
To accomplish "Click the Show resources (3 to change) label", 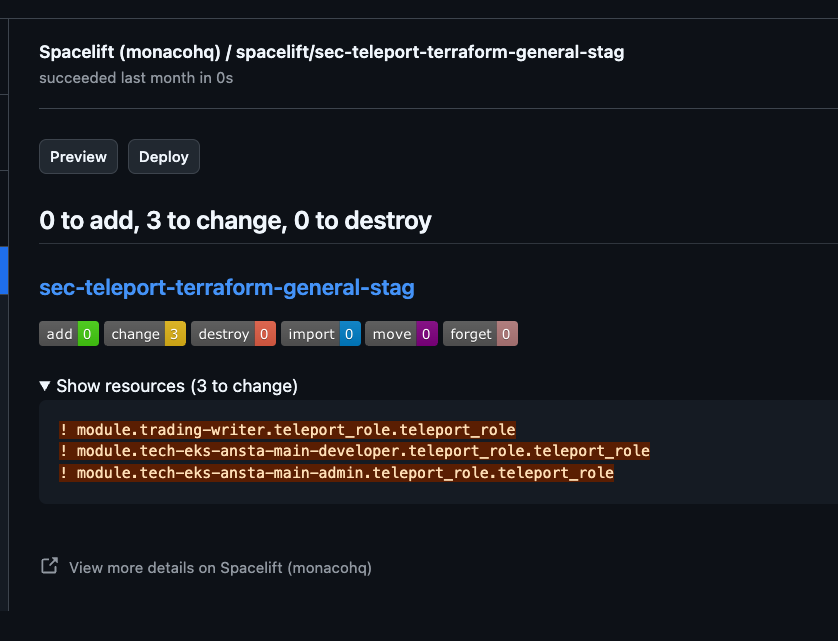I will (177, 386).
